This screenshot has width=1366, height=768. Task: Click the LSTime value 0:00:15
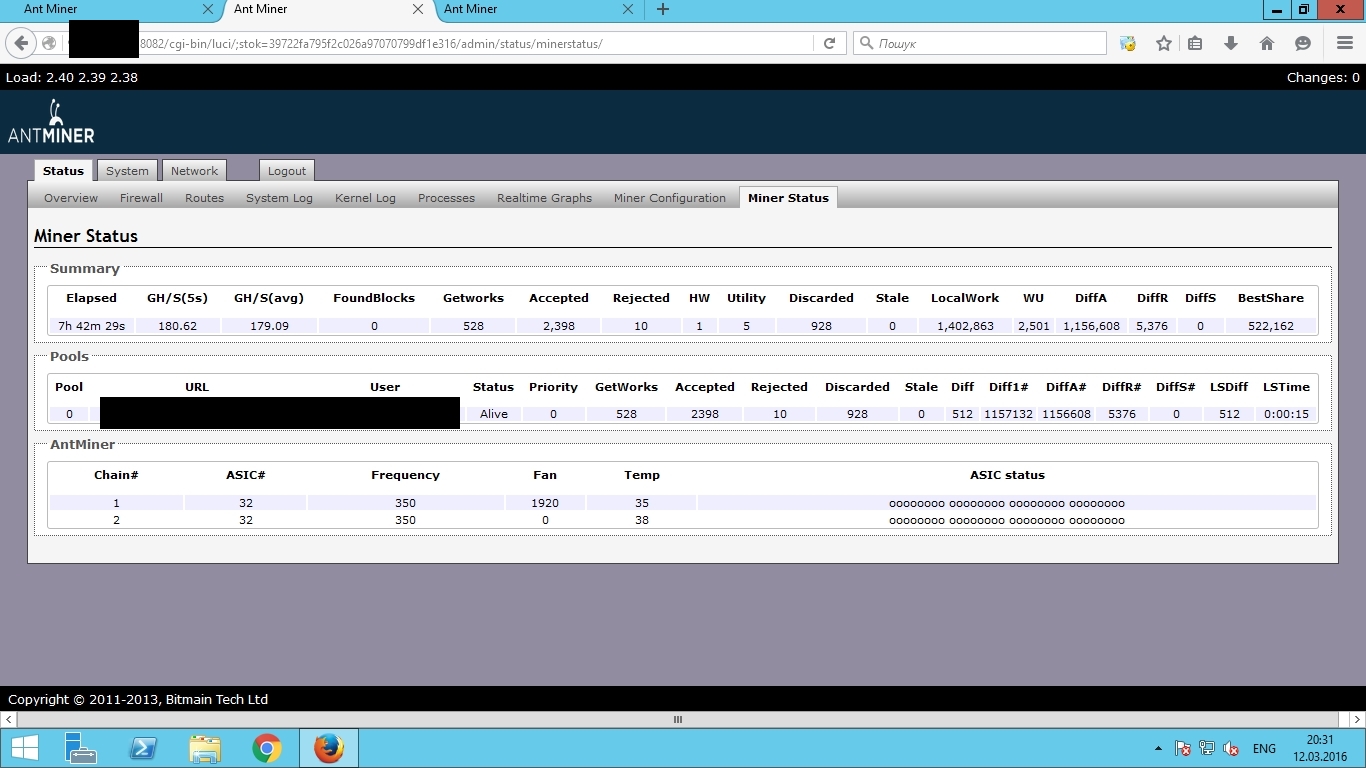click(x=1285, y=414)
